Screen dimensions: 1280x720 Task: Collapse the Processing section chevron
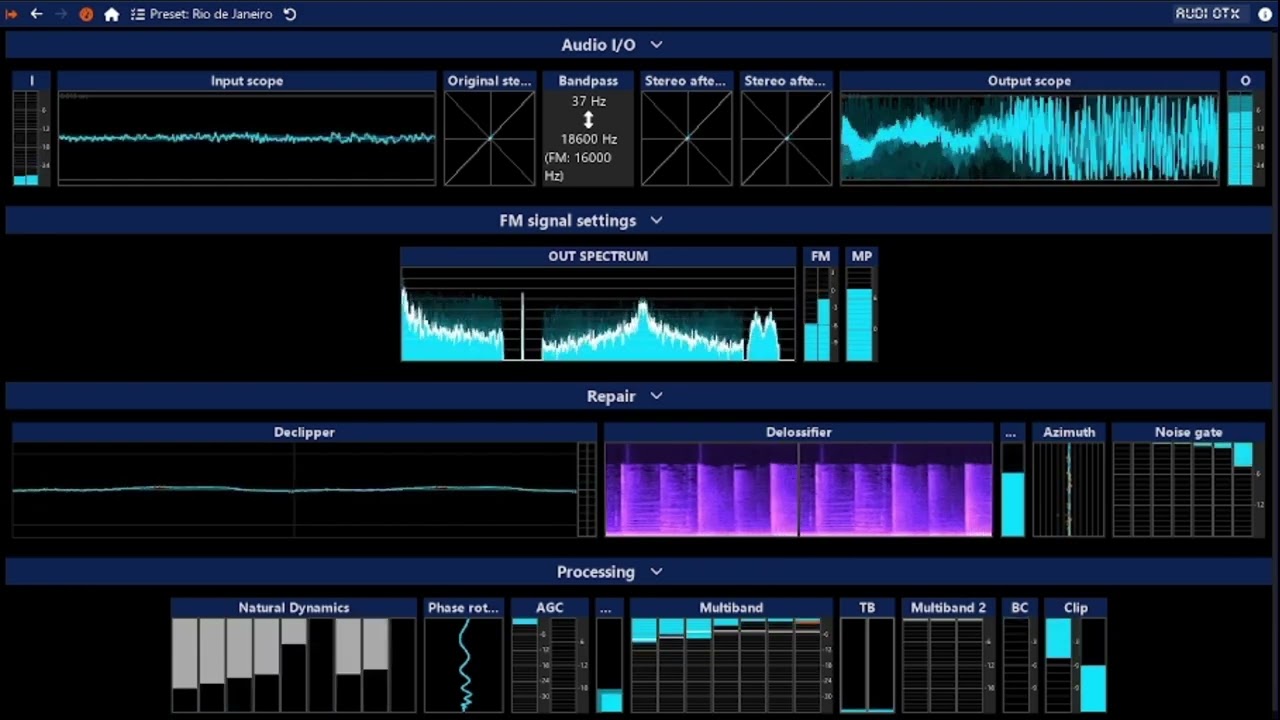tap(656, 573)
